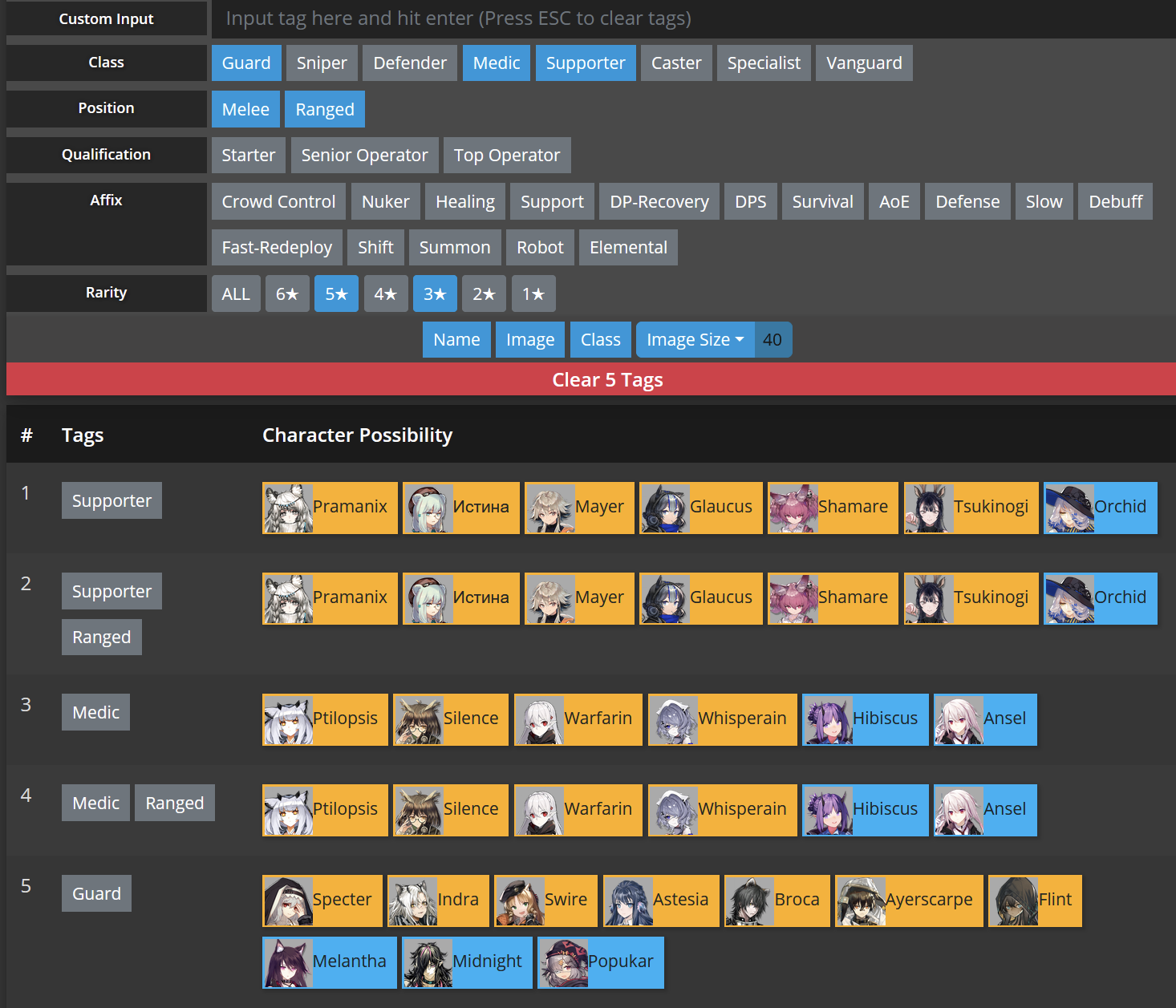Select Glaucus's portrait in result row 1
This screenshot has width=1176, height=1008.
(665, 508)
